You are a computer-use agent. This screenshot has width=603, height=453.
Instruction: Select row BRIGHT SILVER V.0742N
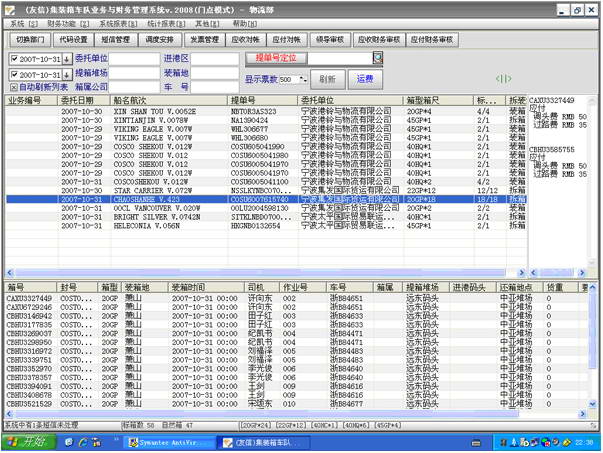266,217
